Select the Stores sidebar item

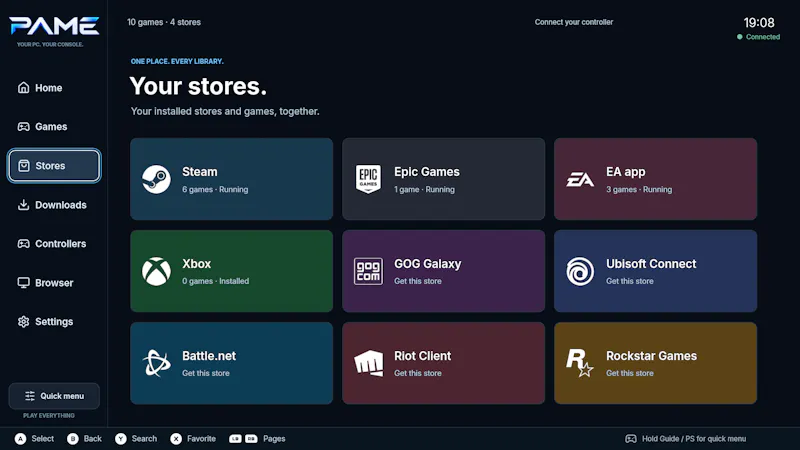click(54, 165)
